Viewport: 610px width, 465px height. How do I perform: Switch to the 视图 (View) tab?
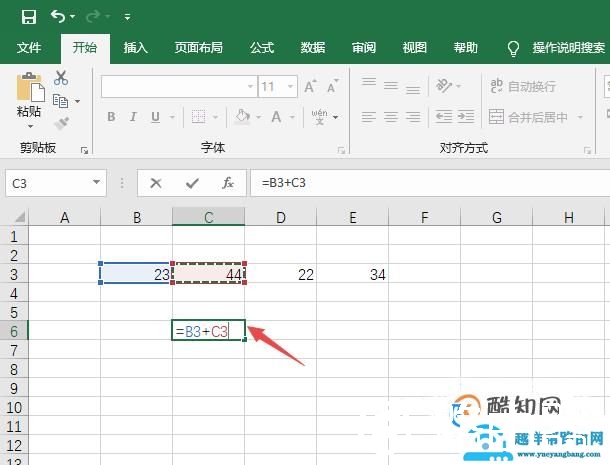pyautogui.click(x=415, y=47)
